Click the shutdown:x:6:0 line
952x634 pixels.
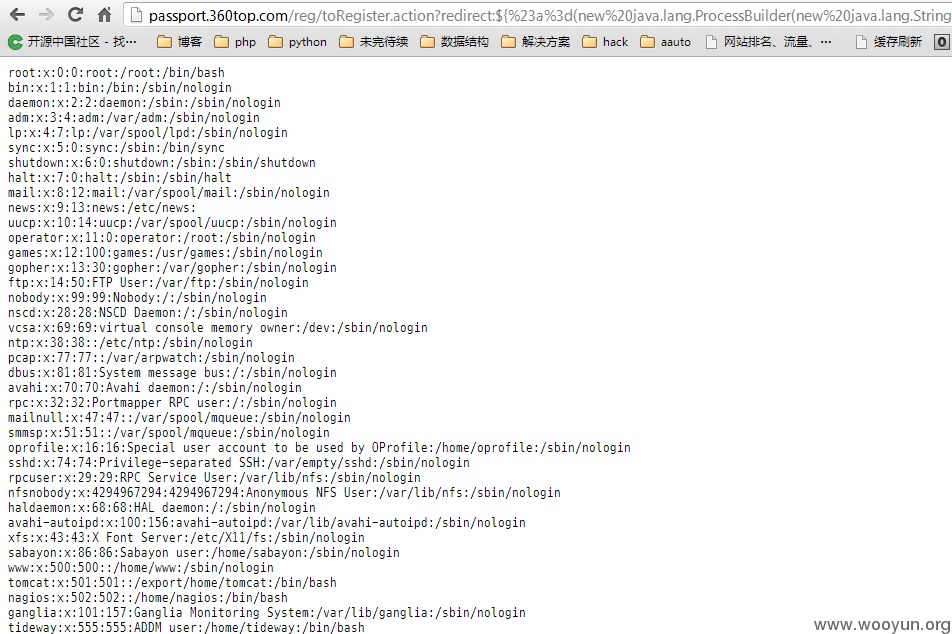pyautogui.click(x=162, y=162)
